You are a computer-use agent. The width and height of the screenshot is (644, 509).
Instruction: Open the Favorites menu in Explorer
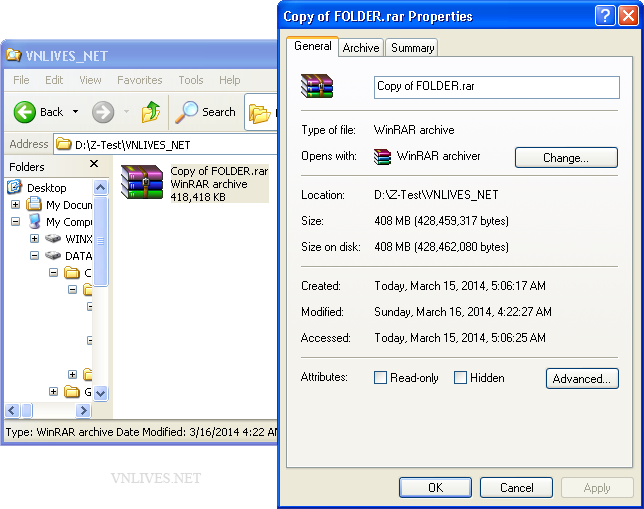140,80
